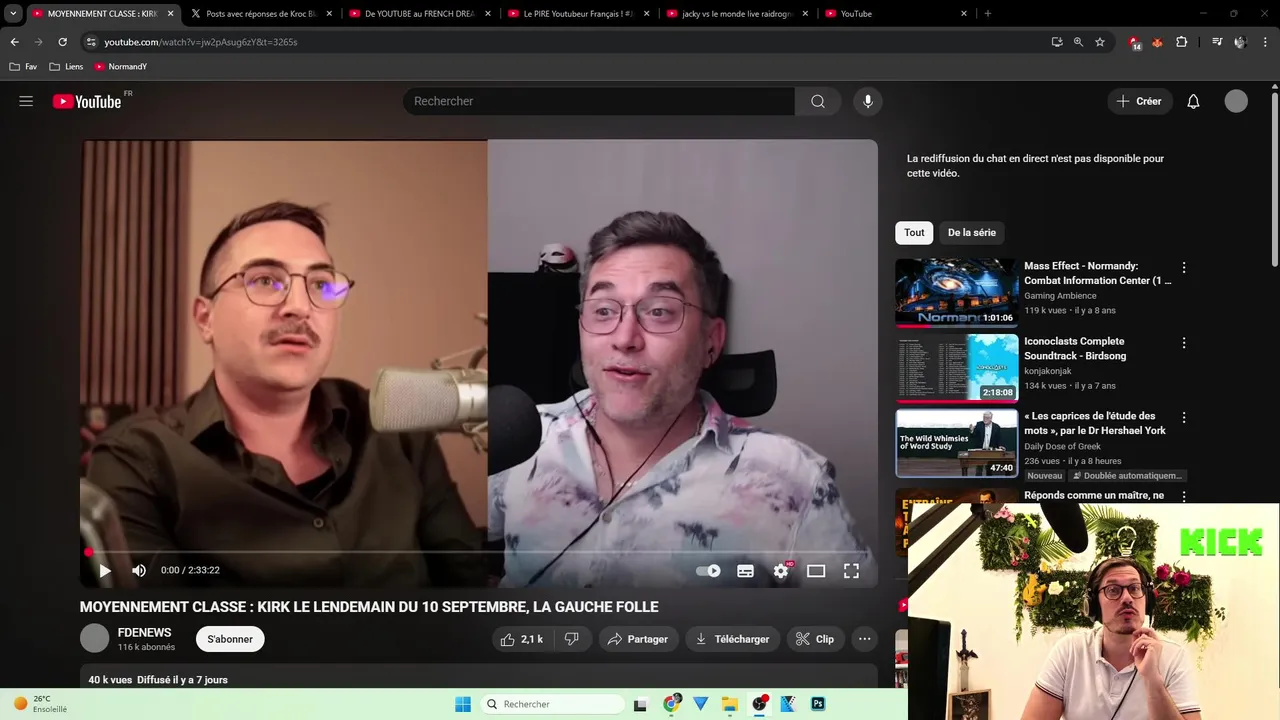
Task: Click the magnifier search button in YouTube
Action: click(x=818, y=101)
